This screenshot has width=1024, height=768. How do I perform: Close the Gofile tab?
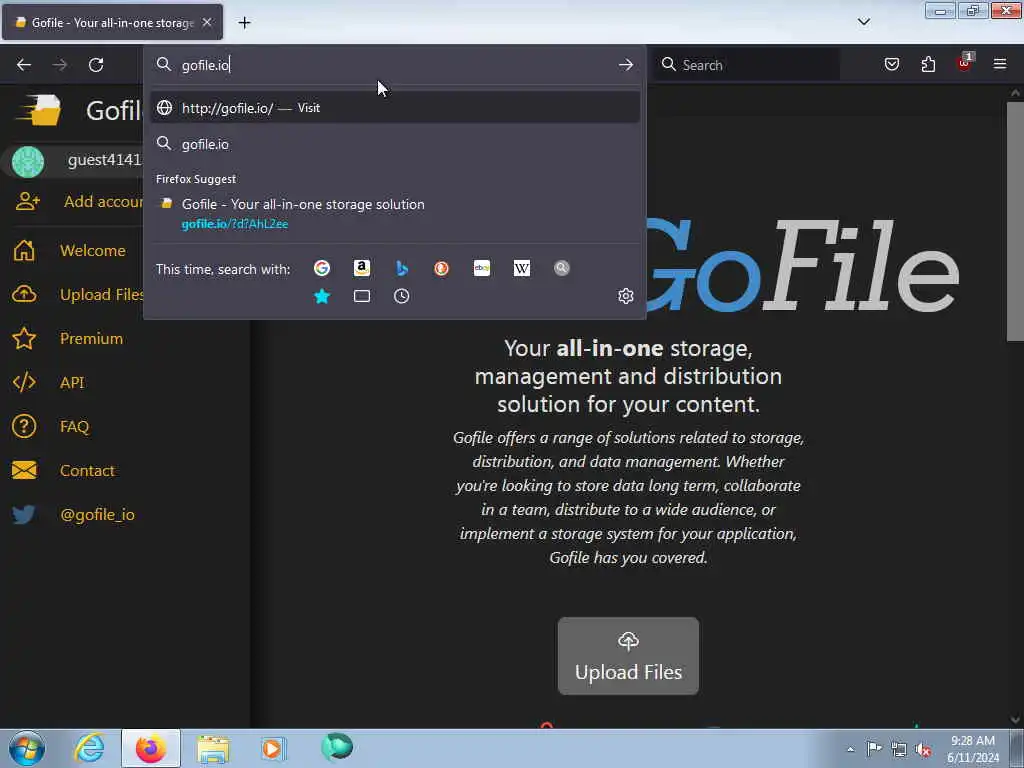pyautogui.click(x=206, y=22)
